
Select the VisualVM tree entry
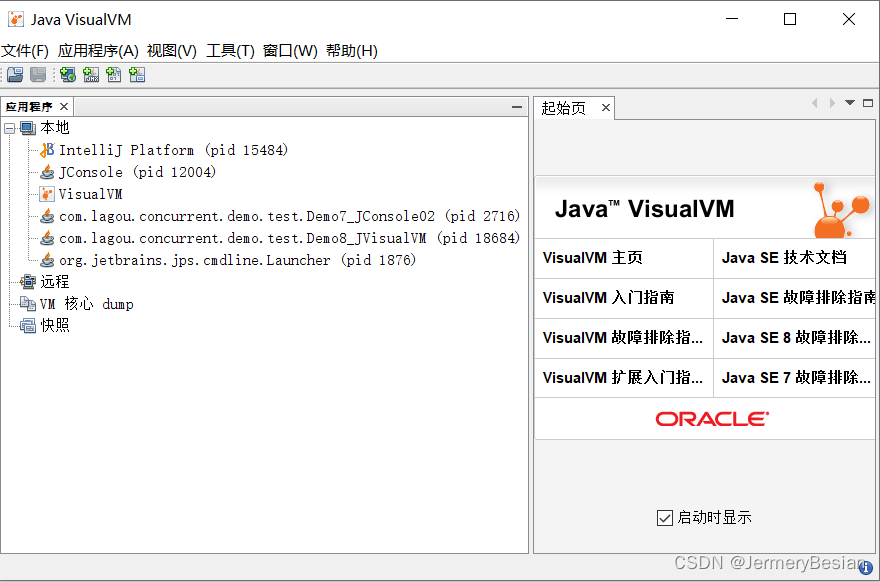point(90,194)
